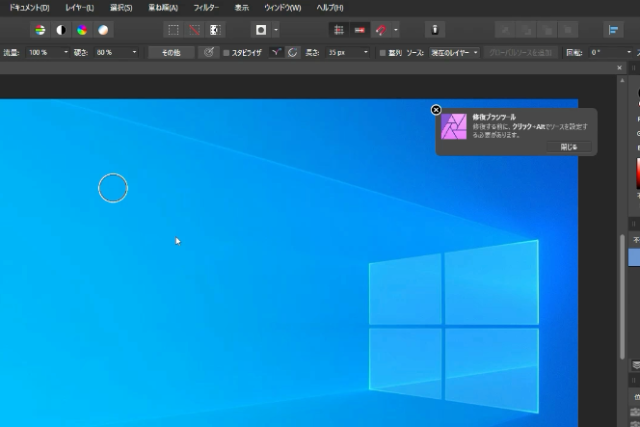
Task: Expand the Quick Mask options arrow
Action: [276, 30]
